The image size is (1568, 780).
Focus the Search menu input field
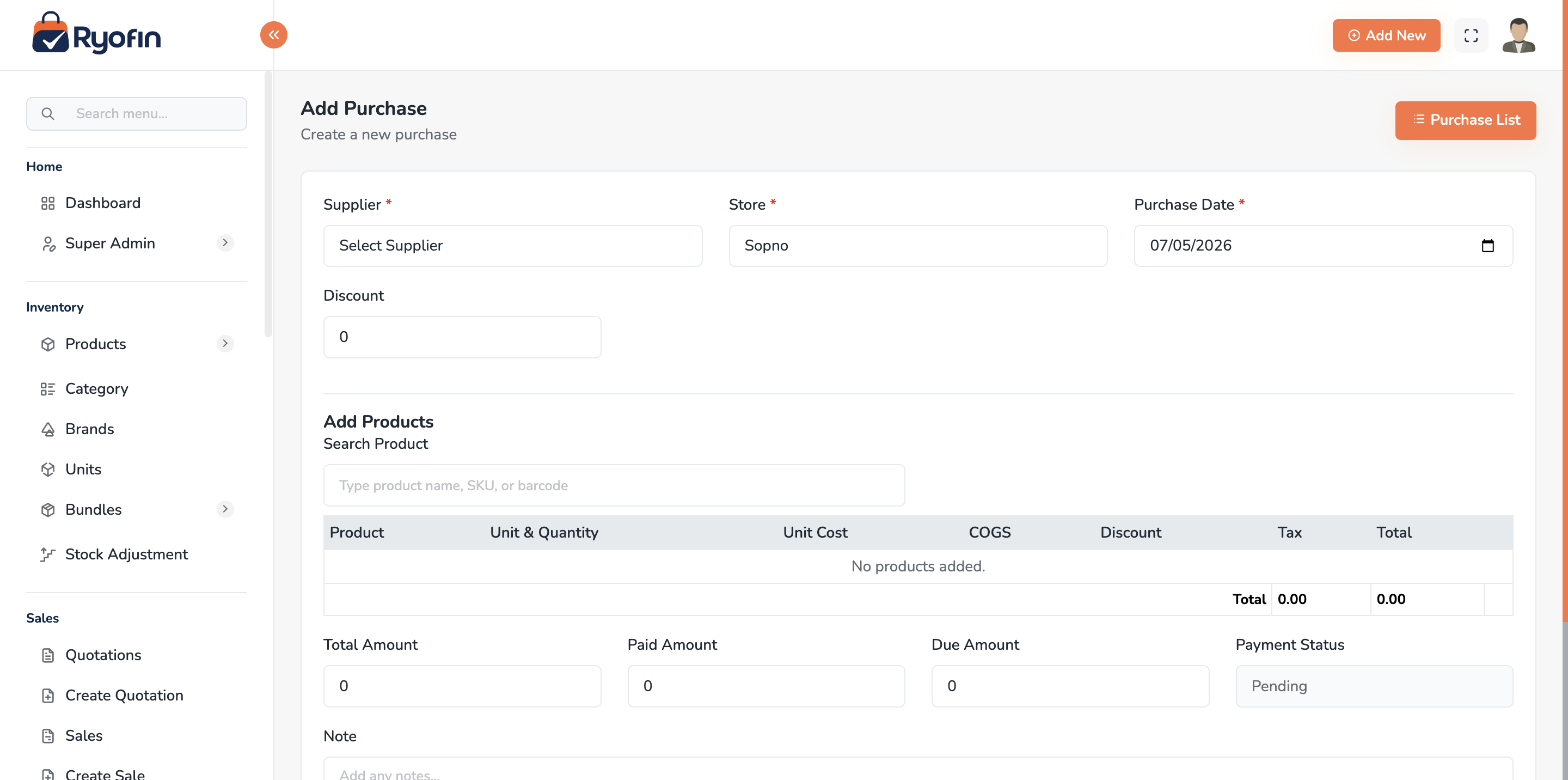136,114
